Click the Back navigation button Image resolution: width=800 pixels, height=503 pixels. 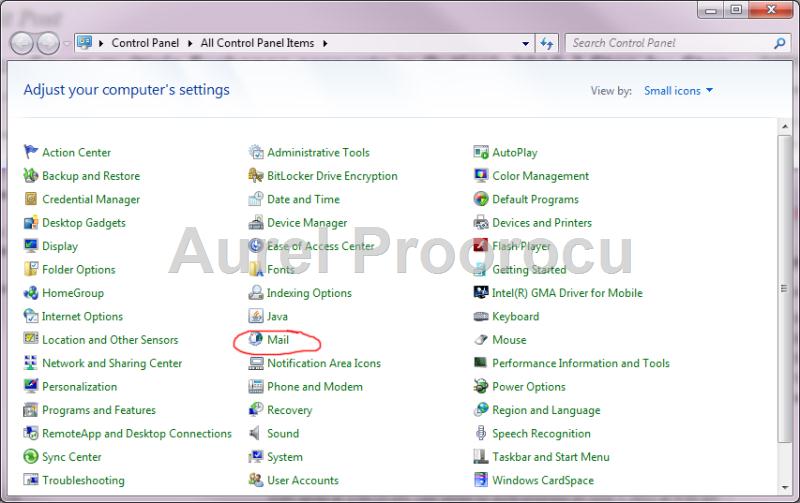[22, 43]
